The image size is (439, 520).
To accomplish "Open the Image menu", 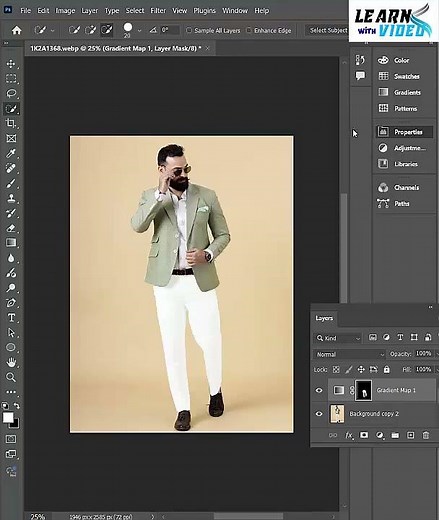I will 65,11.
